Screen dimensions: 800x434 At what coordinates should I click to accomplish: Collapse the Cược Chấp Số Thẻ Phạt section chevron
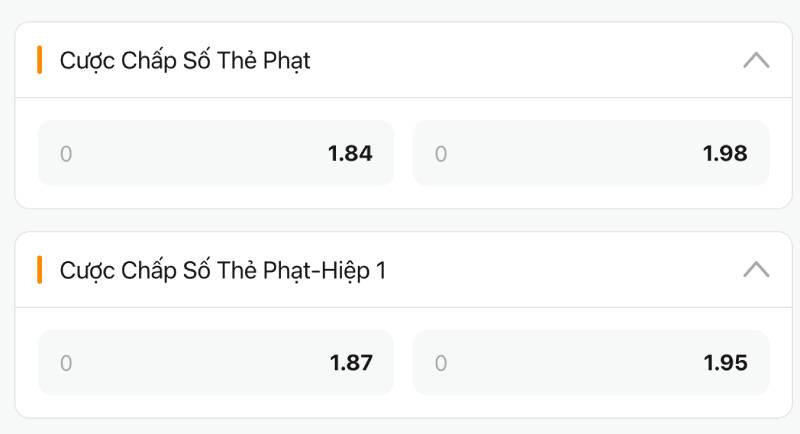[x=756, y=61]
